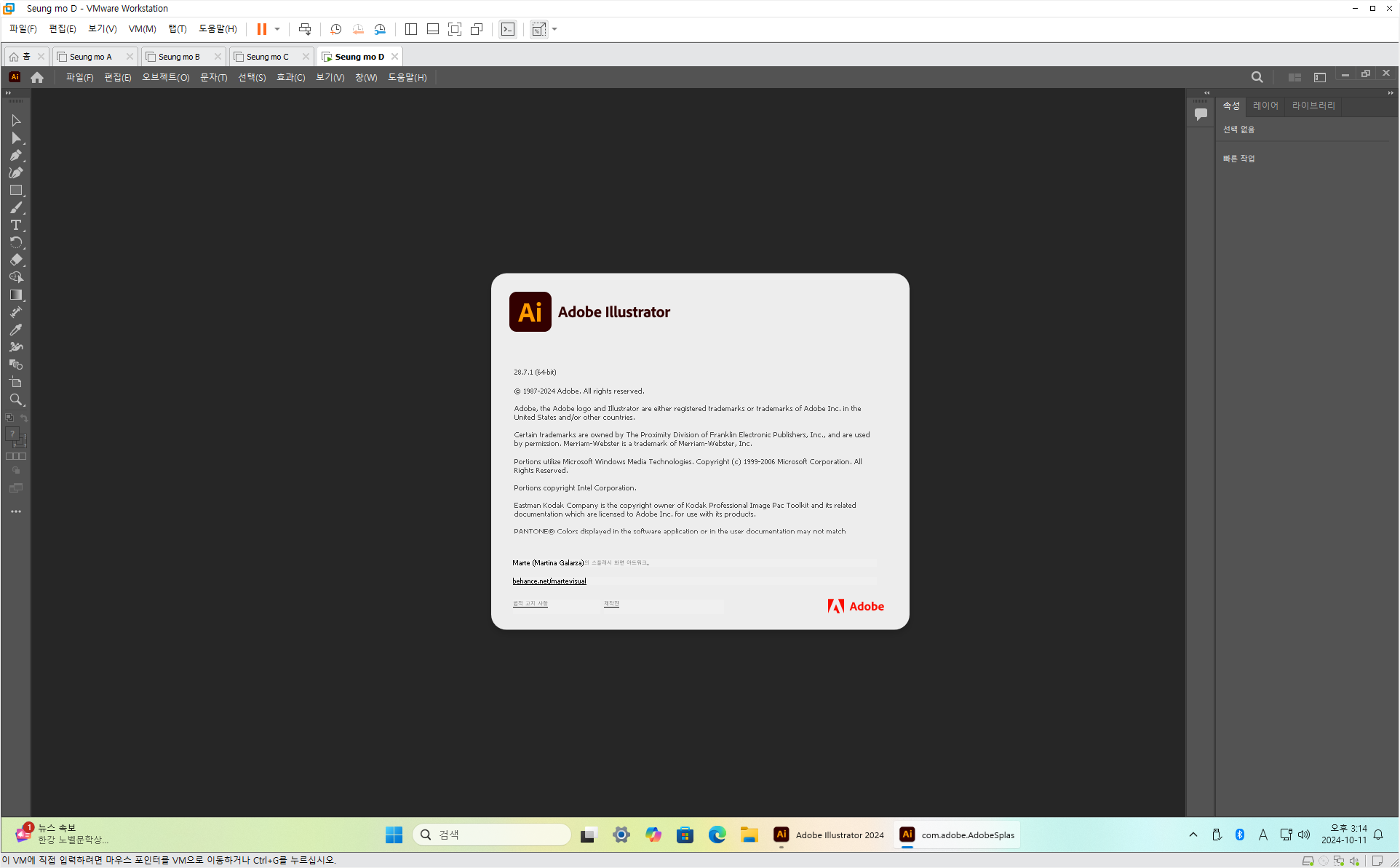Switch to the 레이어 panel tab

tap(1265, 105)
